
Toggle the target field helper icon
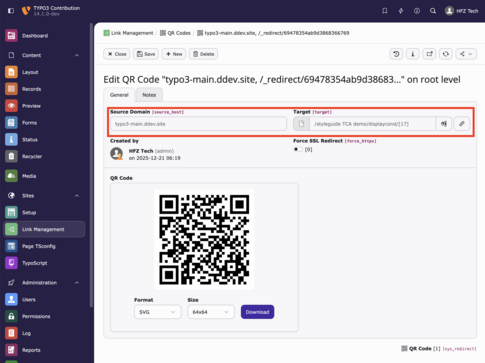pos(444,124)
